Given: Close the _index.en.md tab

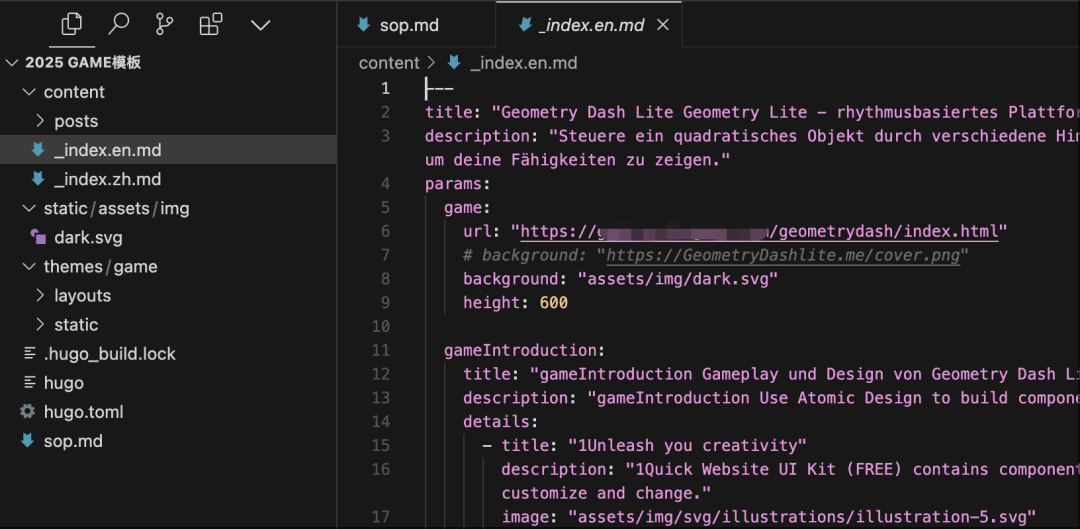Looking at the screenshot, I should click(663, 25).
